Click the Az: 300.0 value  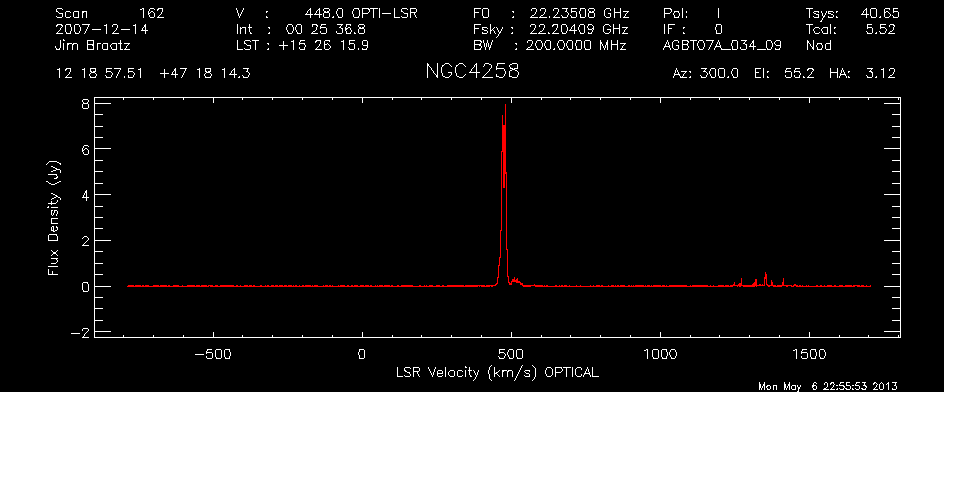click(x=706, y=74)
